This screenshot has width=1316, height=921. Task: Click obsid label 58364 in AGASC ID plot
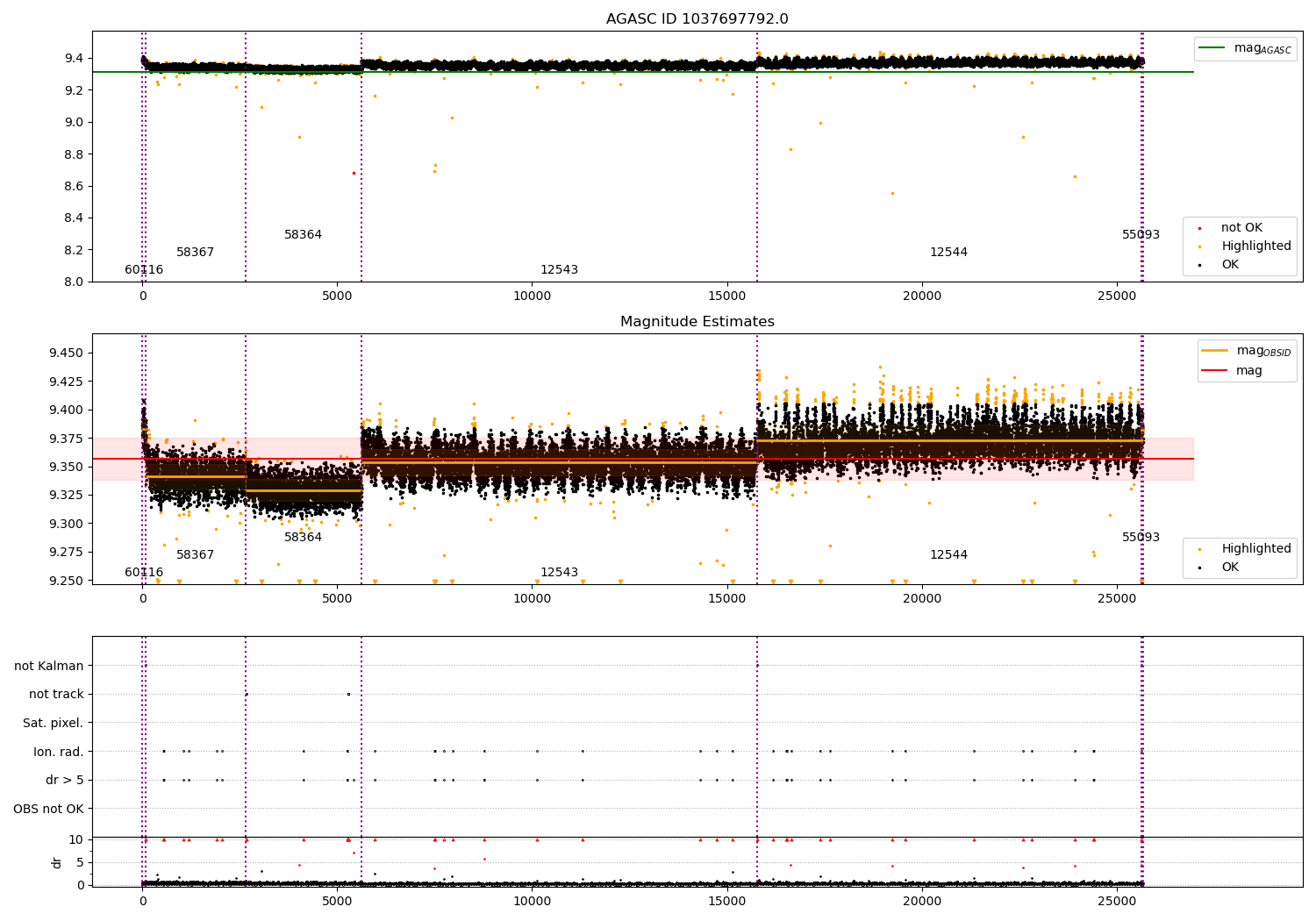[x=303, y=235]
